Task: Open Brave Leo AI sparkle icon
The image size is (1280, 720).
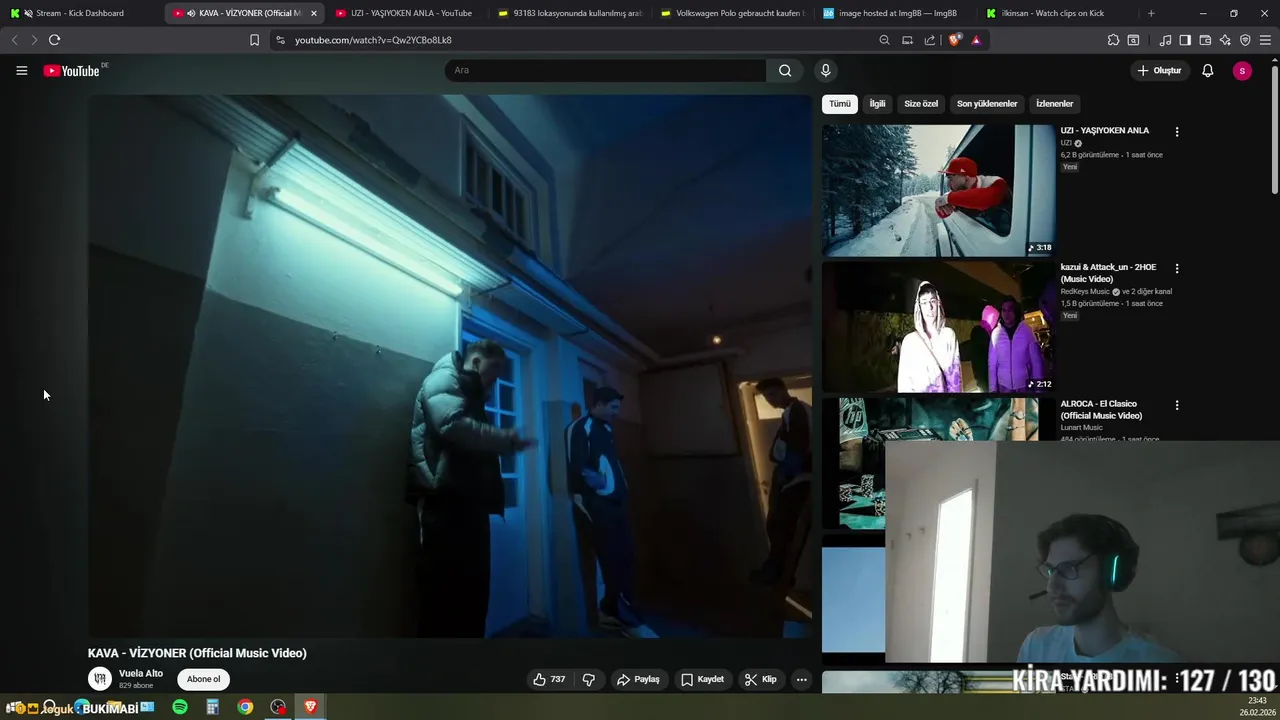Action: [1225, 40]
